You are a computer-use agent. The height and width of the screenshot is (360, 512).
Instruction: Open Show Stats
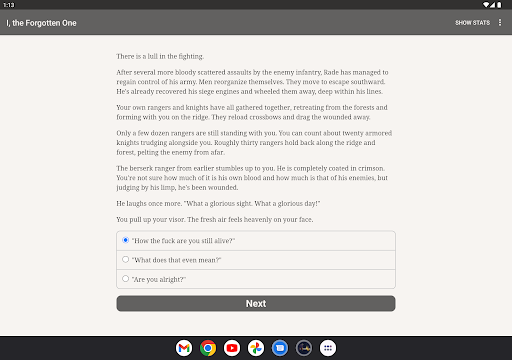point(472,23)
